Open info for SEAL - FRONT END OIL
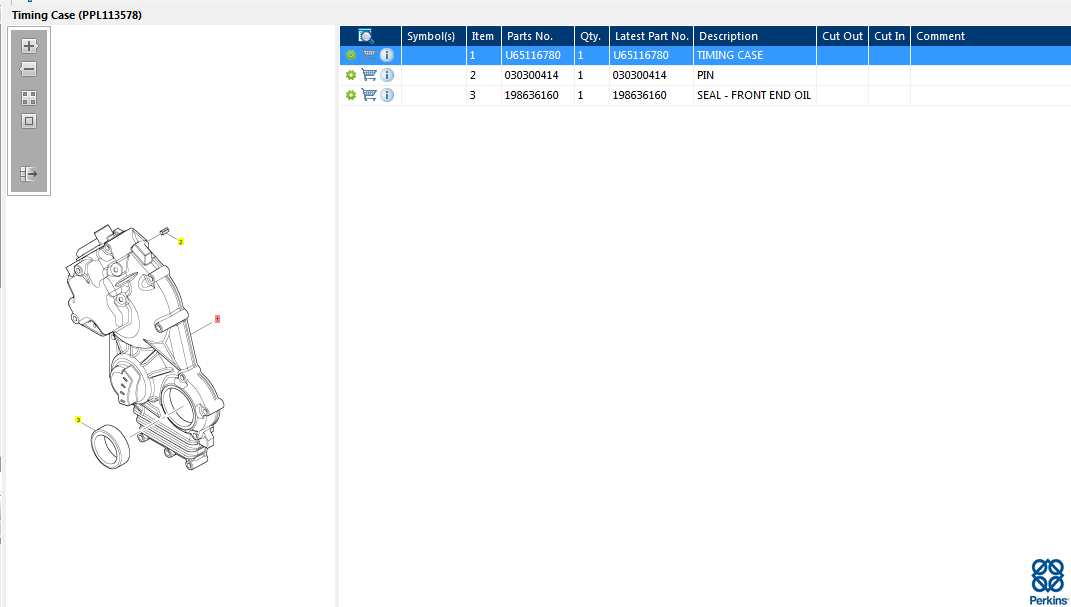This screenshot has width=1071, height=607. (x=387, y=95)
